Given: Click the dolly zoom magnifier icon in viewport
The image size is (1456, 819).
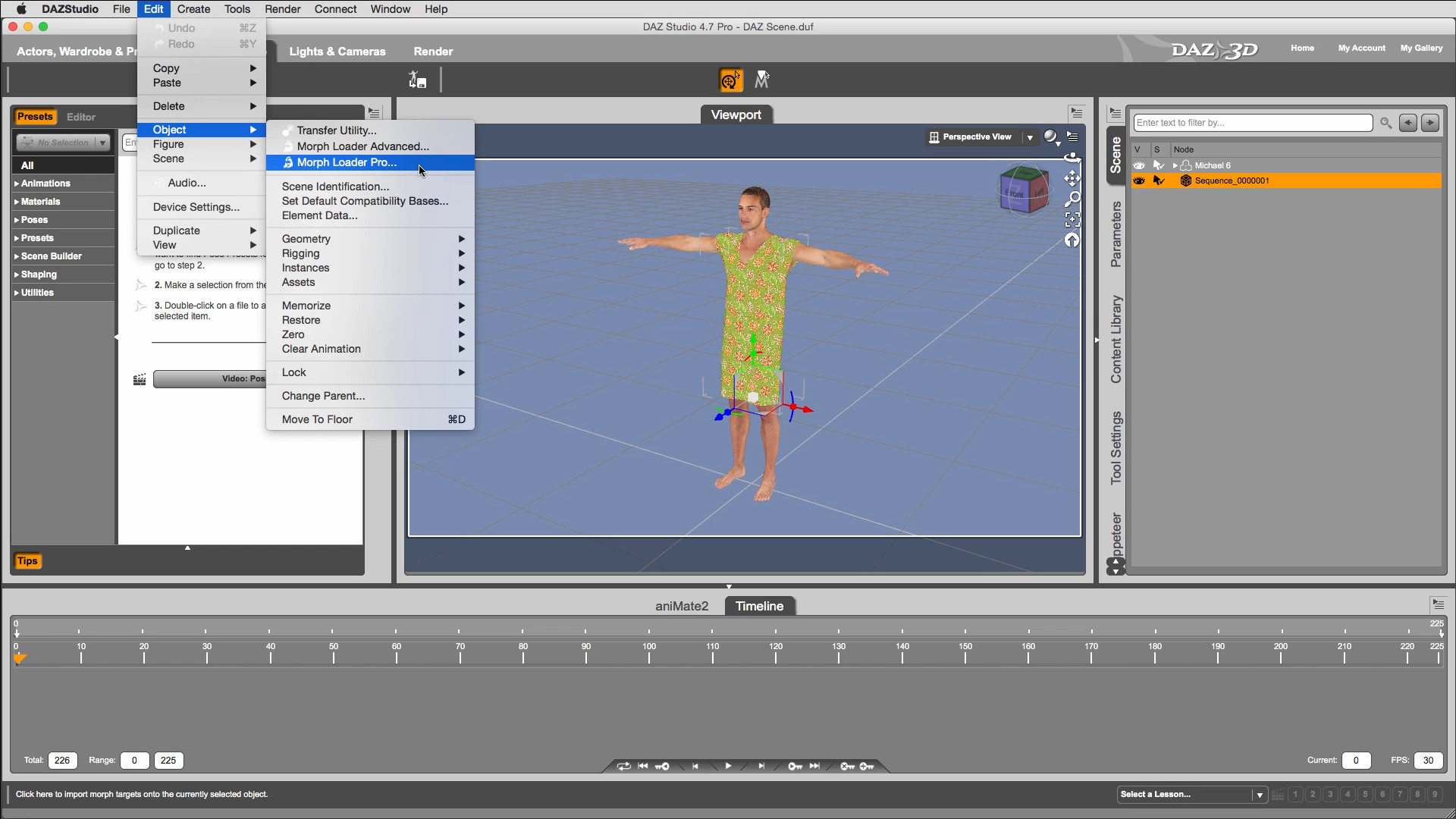Looking at the screenshot, I should 1072,199.
